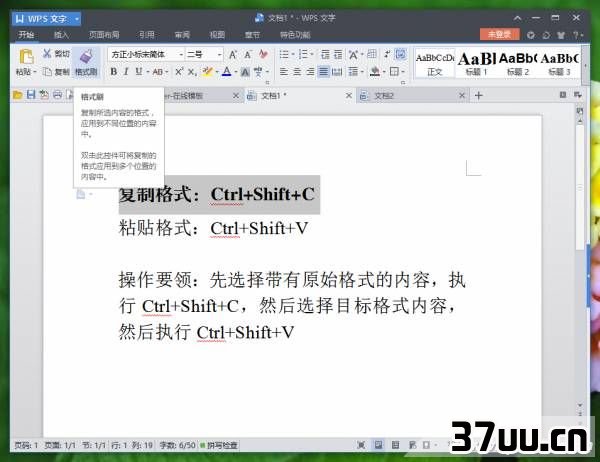This screenshot has height=462, width=600.
Task: Align text right
Action: pos(310,72)
